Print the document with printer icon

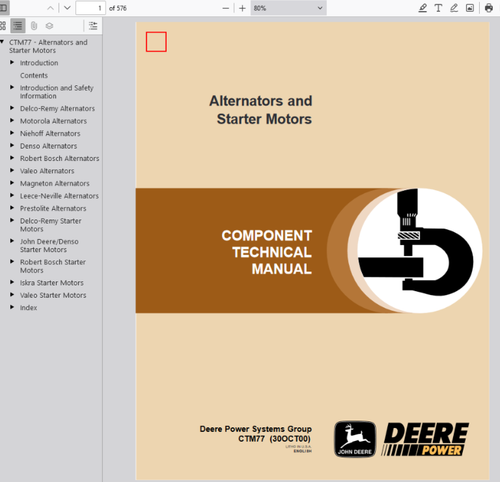pos(489,8)
